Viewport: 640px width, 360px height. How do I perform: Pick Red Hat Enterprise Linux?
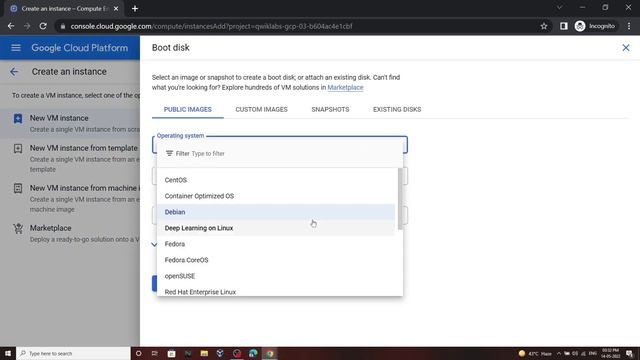pos(276,291)
